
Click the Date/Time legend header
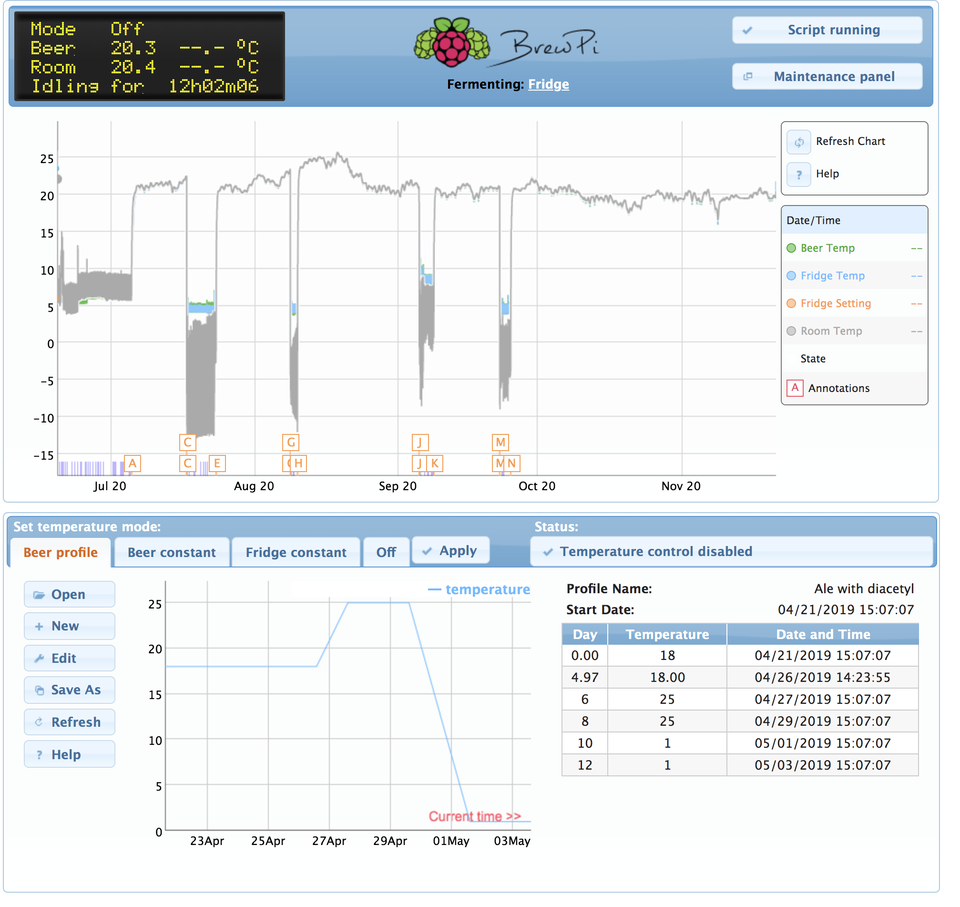click(855, 221)
